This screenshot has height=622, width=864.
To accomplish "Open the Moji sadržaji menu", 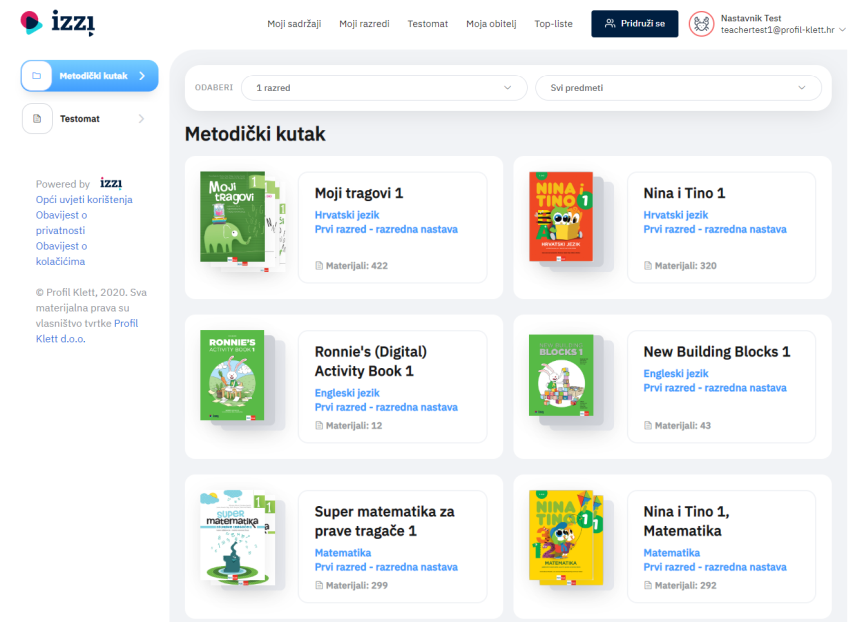I will (x=294, y=24).
